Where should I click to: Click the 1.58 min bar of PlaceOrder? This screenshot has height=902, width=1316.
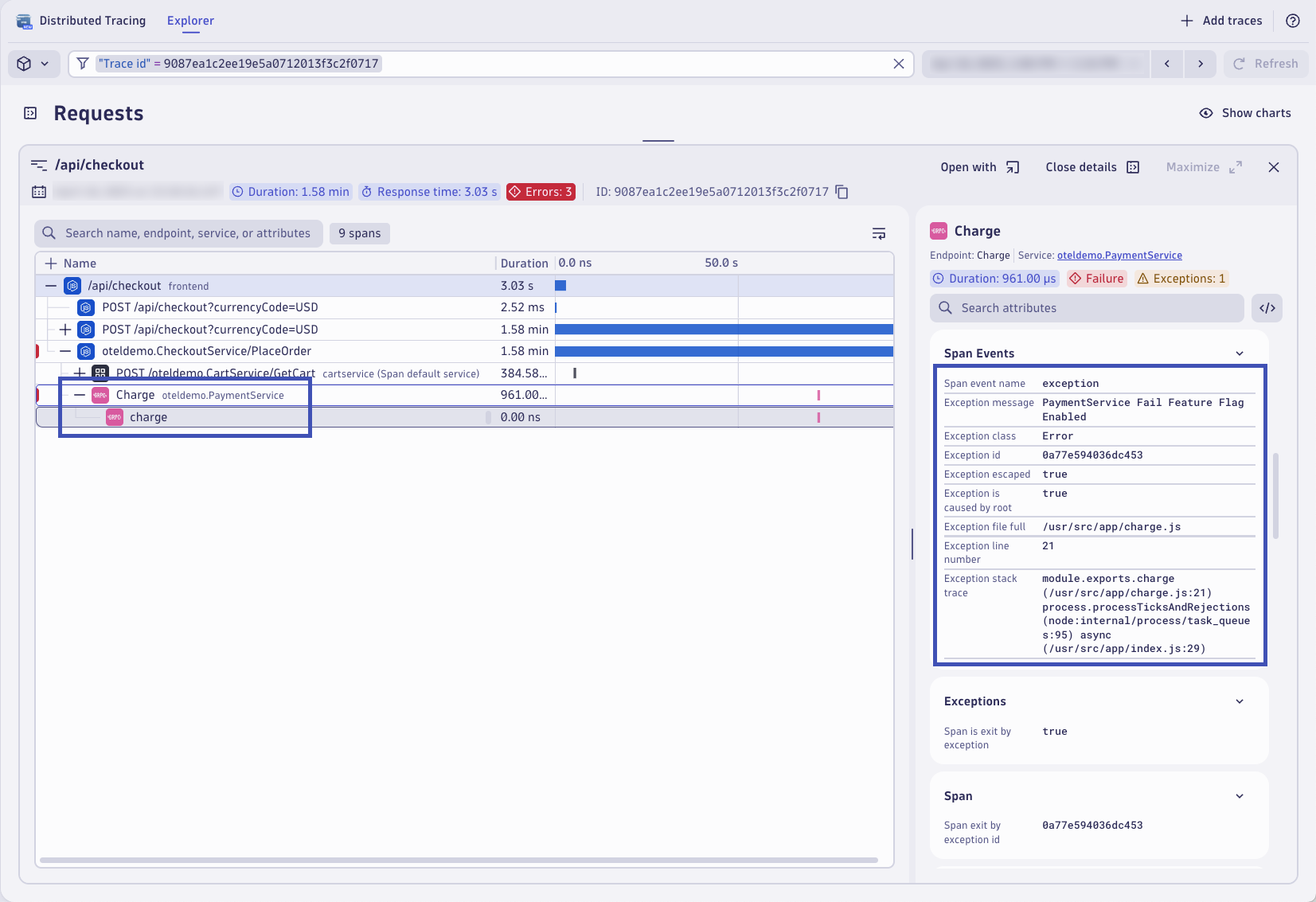724,351
